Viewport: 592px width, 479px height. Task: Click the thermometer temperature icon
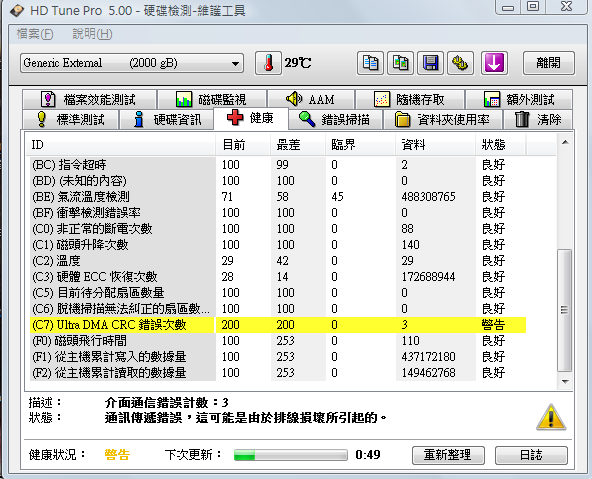pyautogui.click(x=268, y=63)
